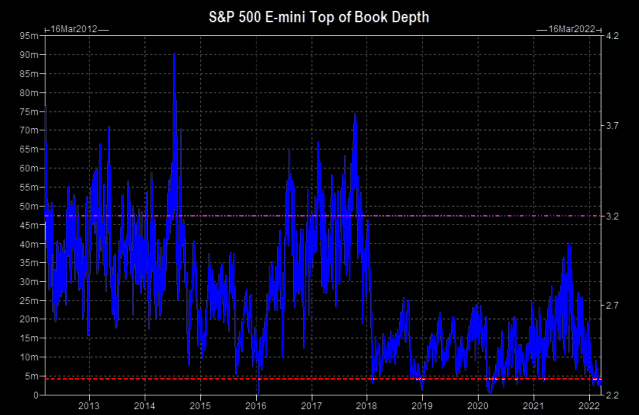Click the chart title 'S&P 500 E-mini Top of Book Depth'
639x415 pixels.
(319, 17)
